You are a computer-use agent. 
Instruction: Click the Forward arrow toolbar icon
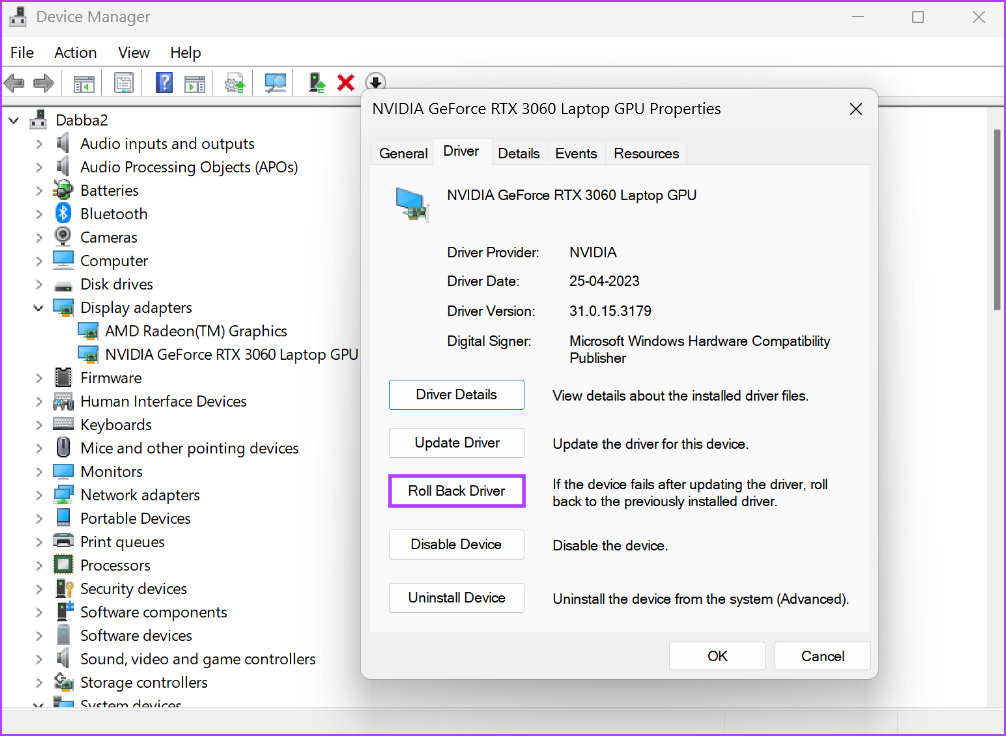(43, 83)
